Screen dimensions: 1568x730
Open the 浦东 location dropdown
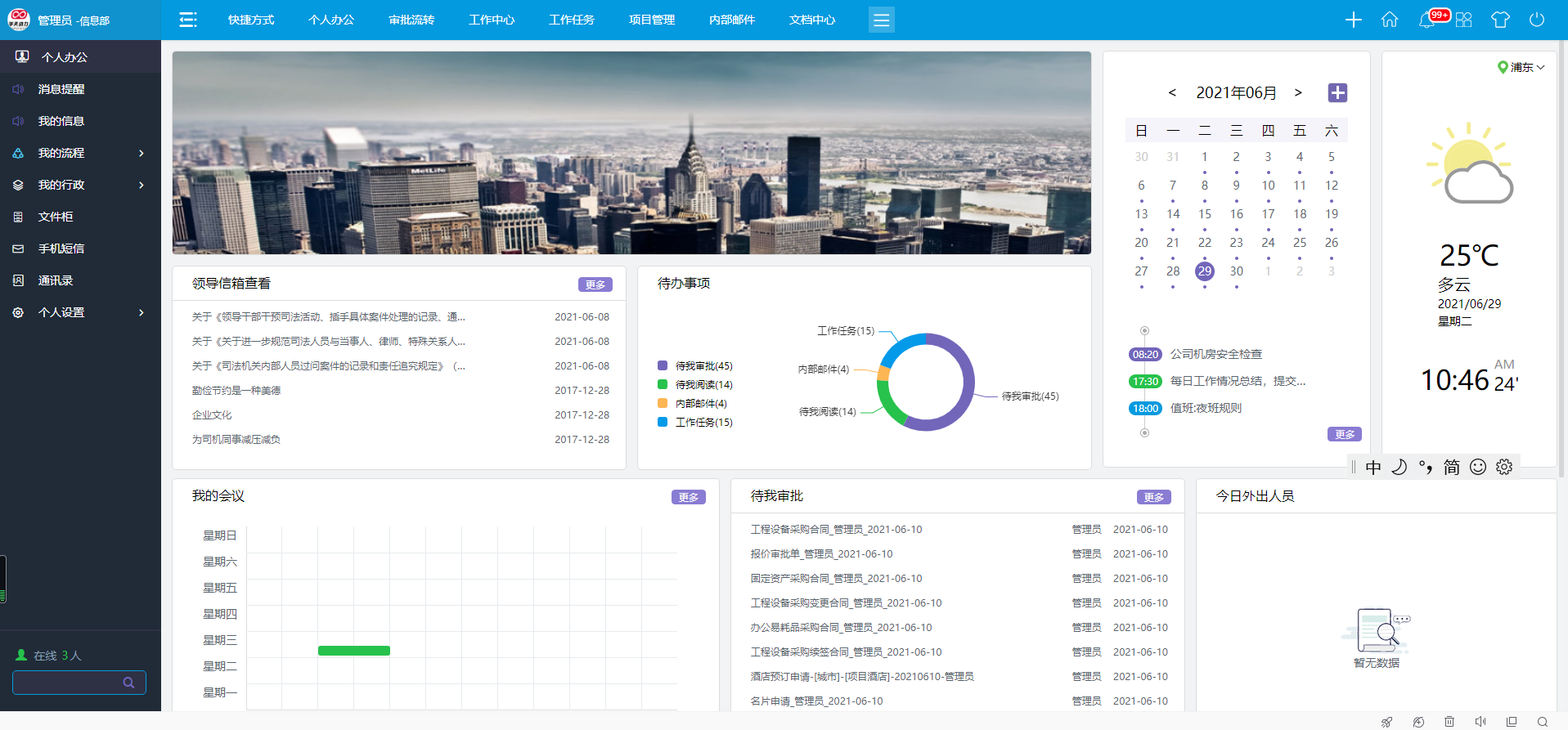1521,67
